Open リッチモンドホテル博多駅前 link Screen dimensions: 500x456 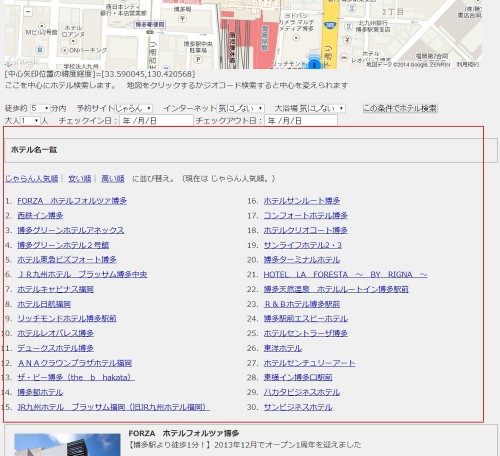(67, 318)
